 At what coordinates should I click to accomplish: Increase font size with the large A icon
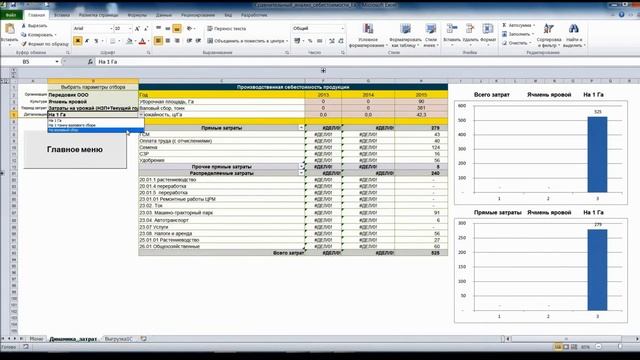(137, 29)
